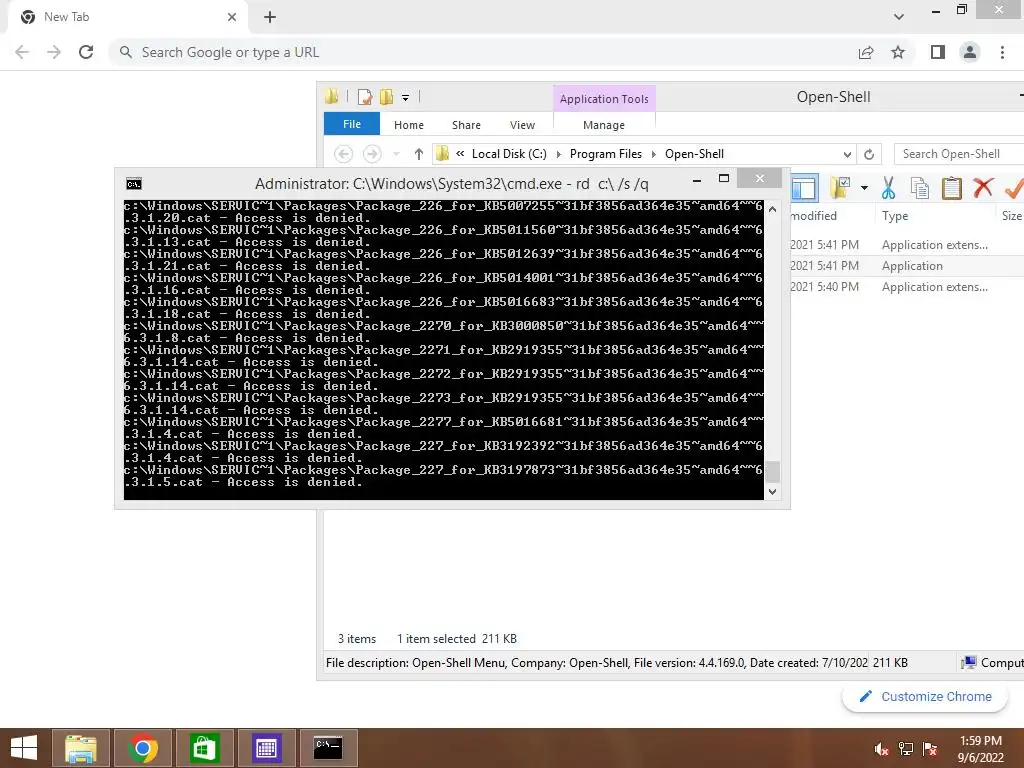
Task: Click Explorer back navigation button
Action: point(344,154)
